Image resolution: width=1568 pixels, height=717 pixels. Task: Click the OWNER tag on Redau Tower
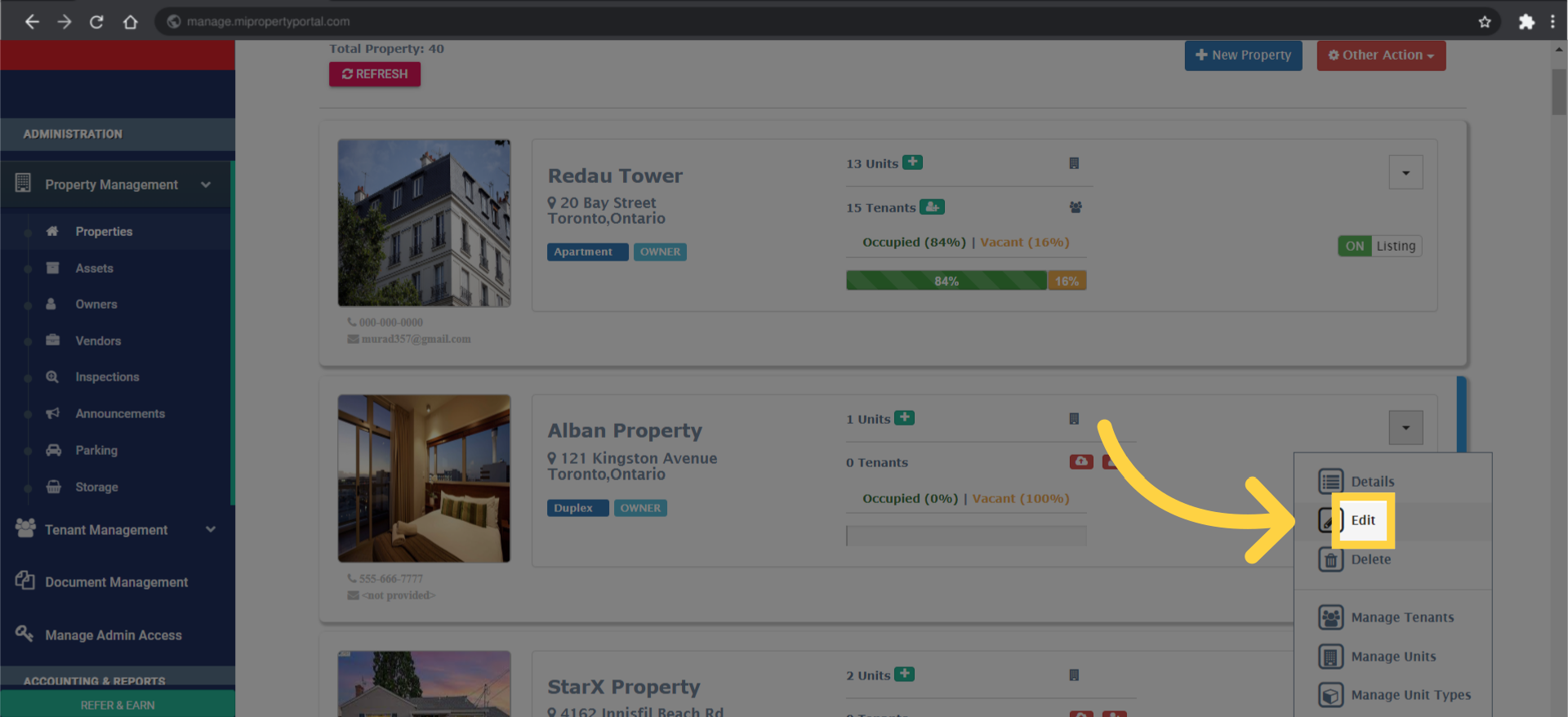(660, 252)
